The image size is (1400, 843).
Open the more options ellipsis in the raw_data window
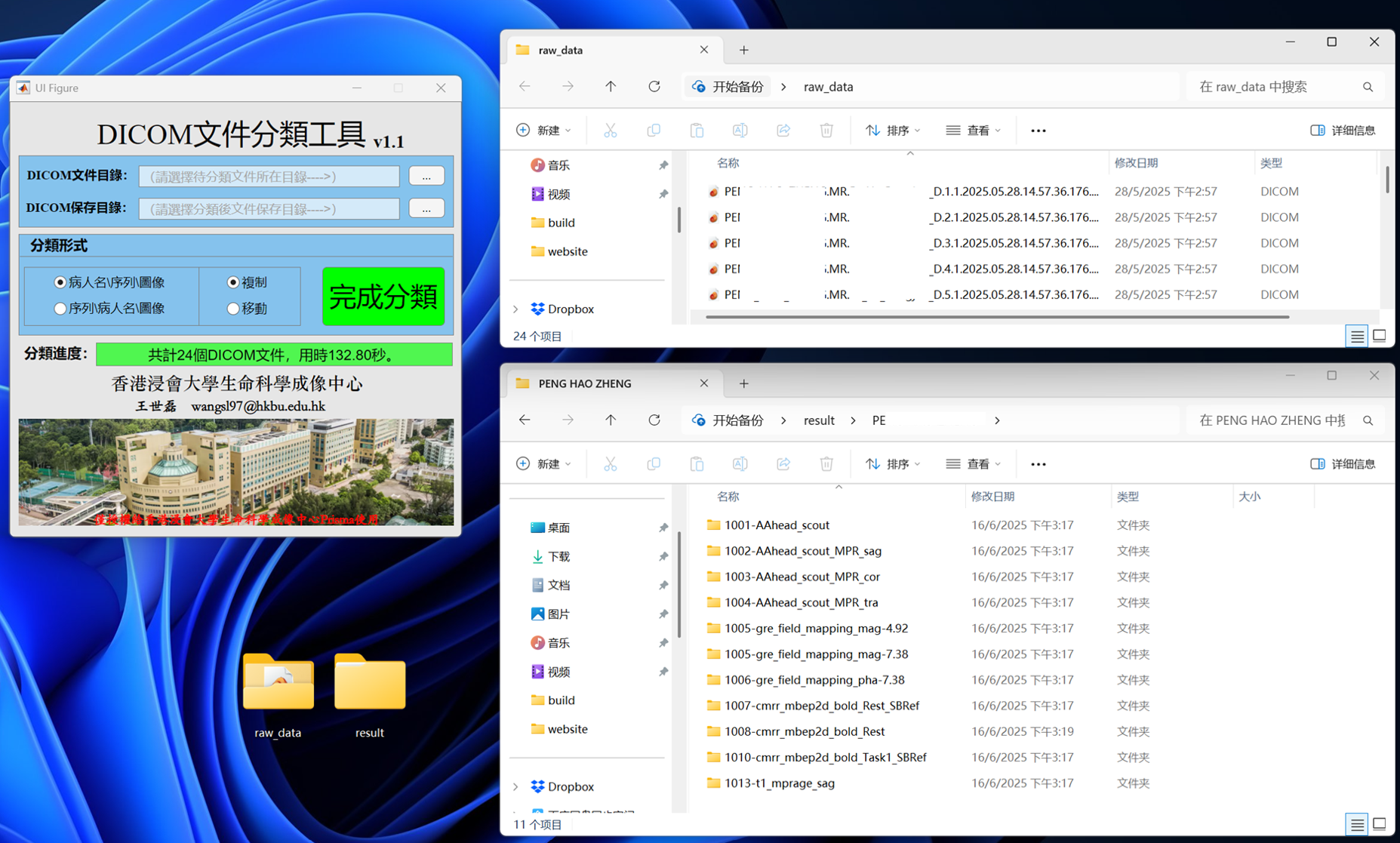pyautogui.click(x=1038, y=131)
